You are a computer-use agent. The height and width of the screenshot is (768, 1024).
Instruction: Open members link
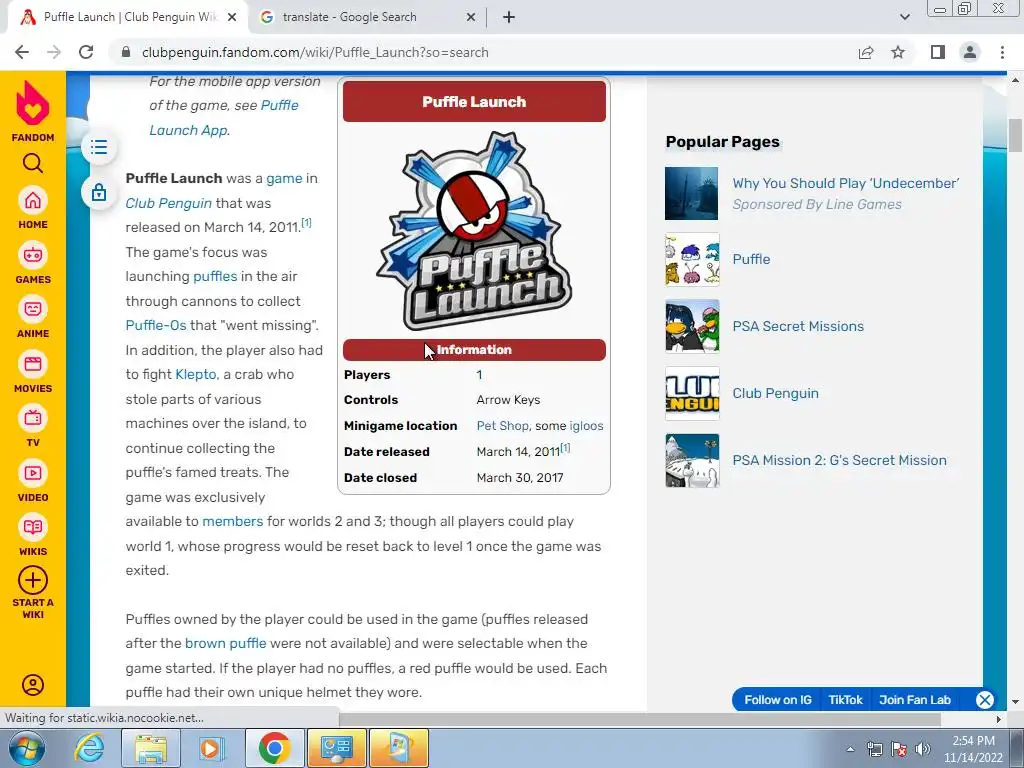coord(232,521)
